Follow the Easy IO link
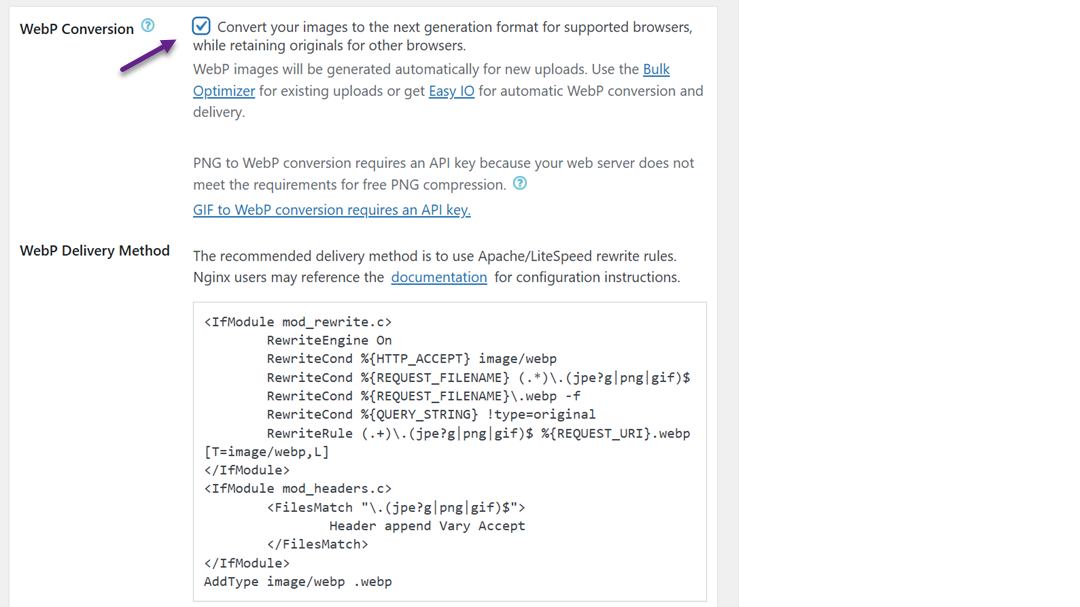Image resolution: width=1080 pixels, height=607 pixels. [x=451, y=91]
